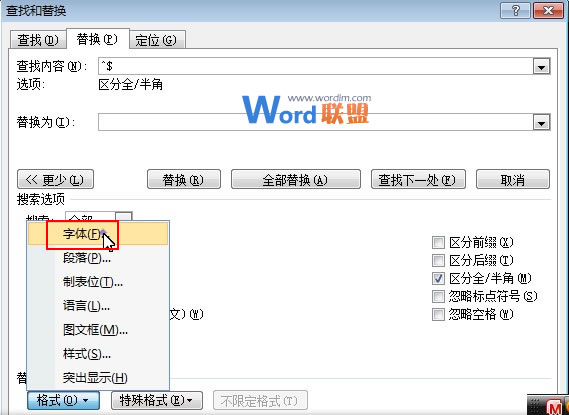The image size is (569, 415).
Task: Enable the 区分前缀(X) checkbox
Action: click(438, 242)
